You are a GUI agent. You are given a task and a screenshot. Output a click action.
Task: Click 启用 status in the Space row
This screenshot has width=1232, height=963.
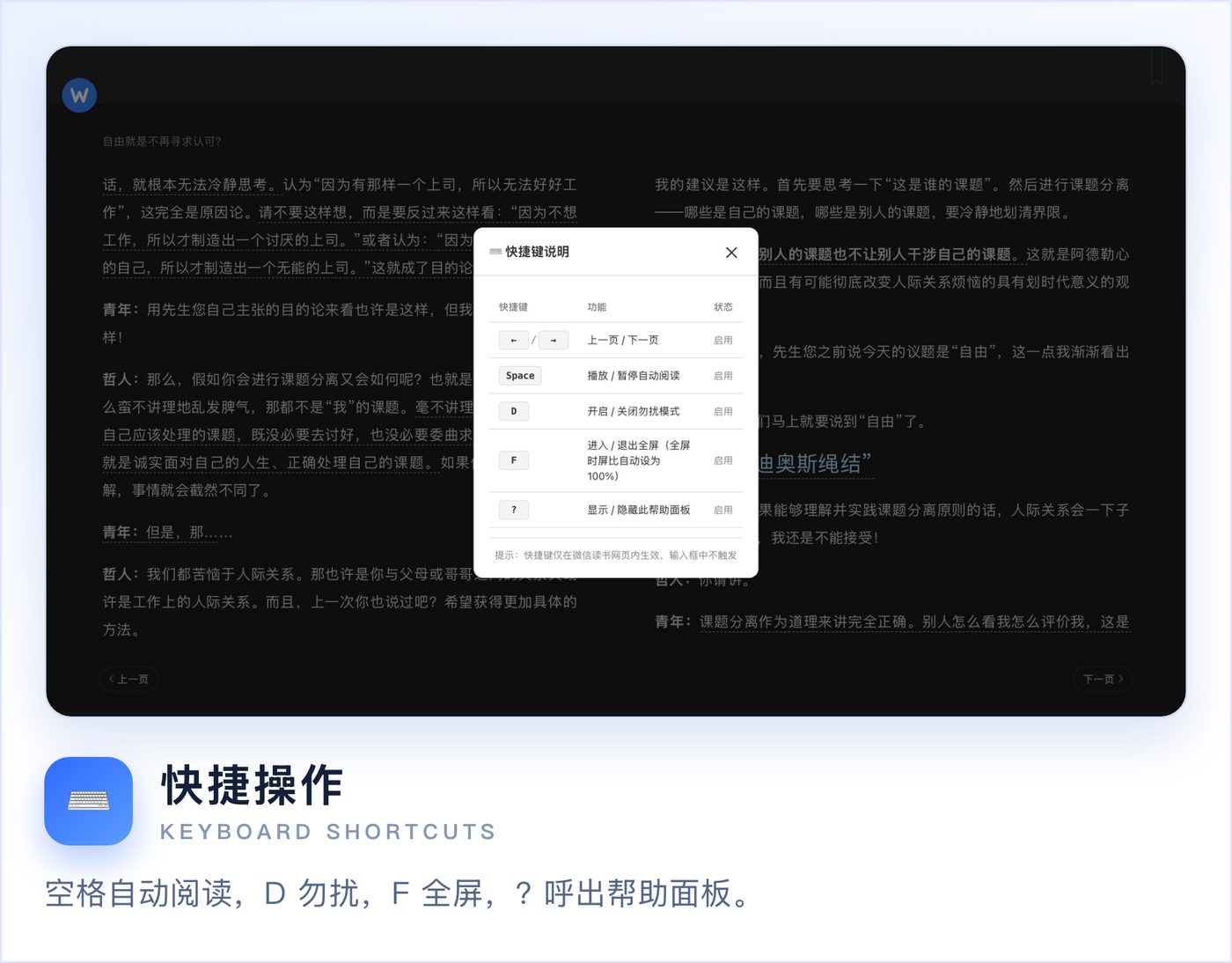coord(723,376)
